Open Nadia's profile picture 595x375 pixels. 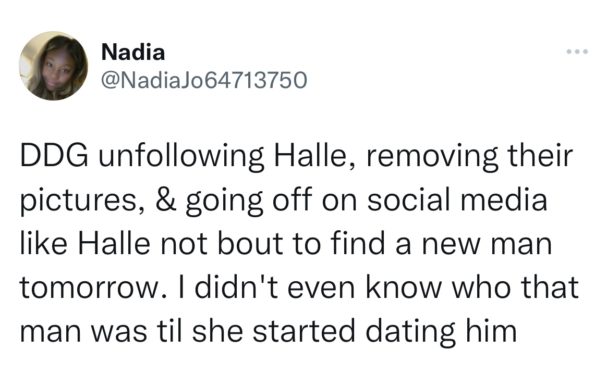(x=54, y=66)
